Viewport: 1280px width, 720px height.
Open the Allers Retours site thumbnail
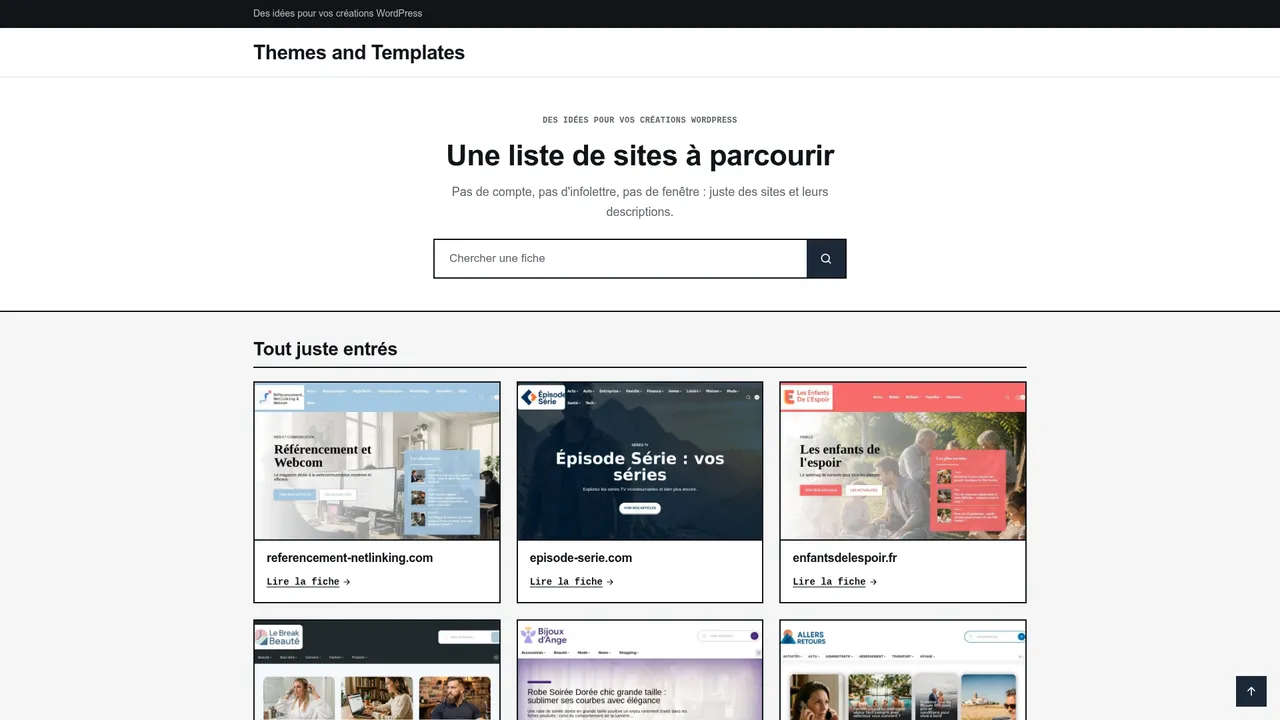[903, 670]
